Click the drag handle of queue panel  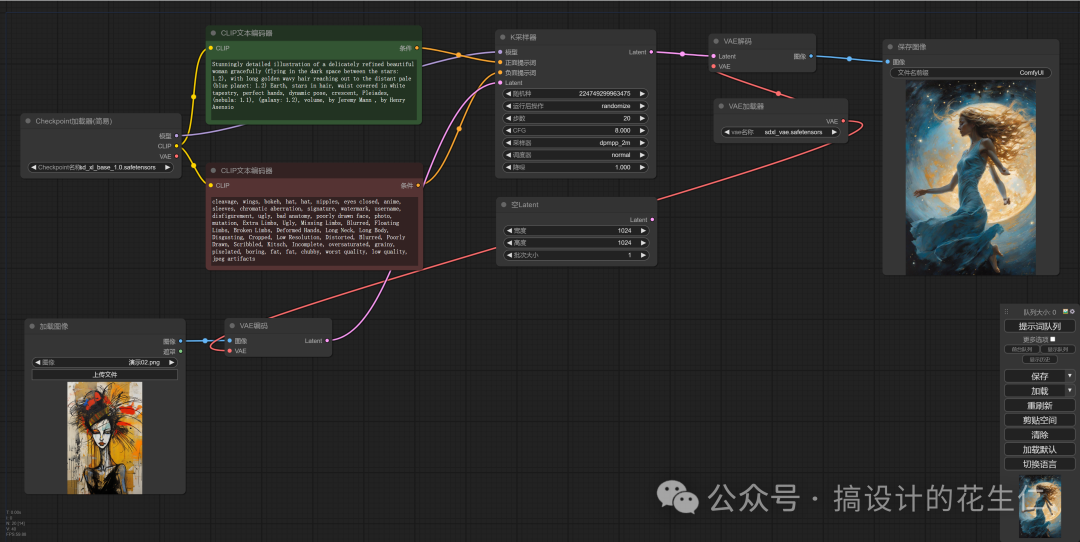1006,312
